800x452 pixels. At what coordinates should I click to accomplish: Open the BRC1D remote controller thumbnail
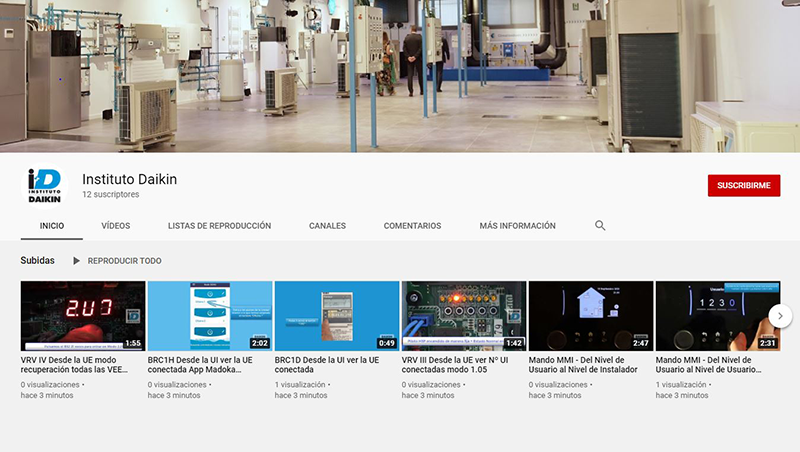click(337, 316)
